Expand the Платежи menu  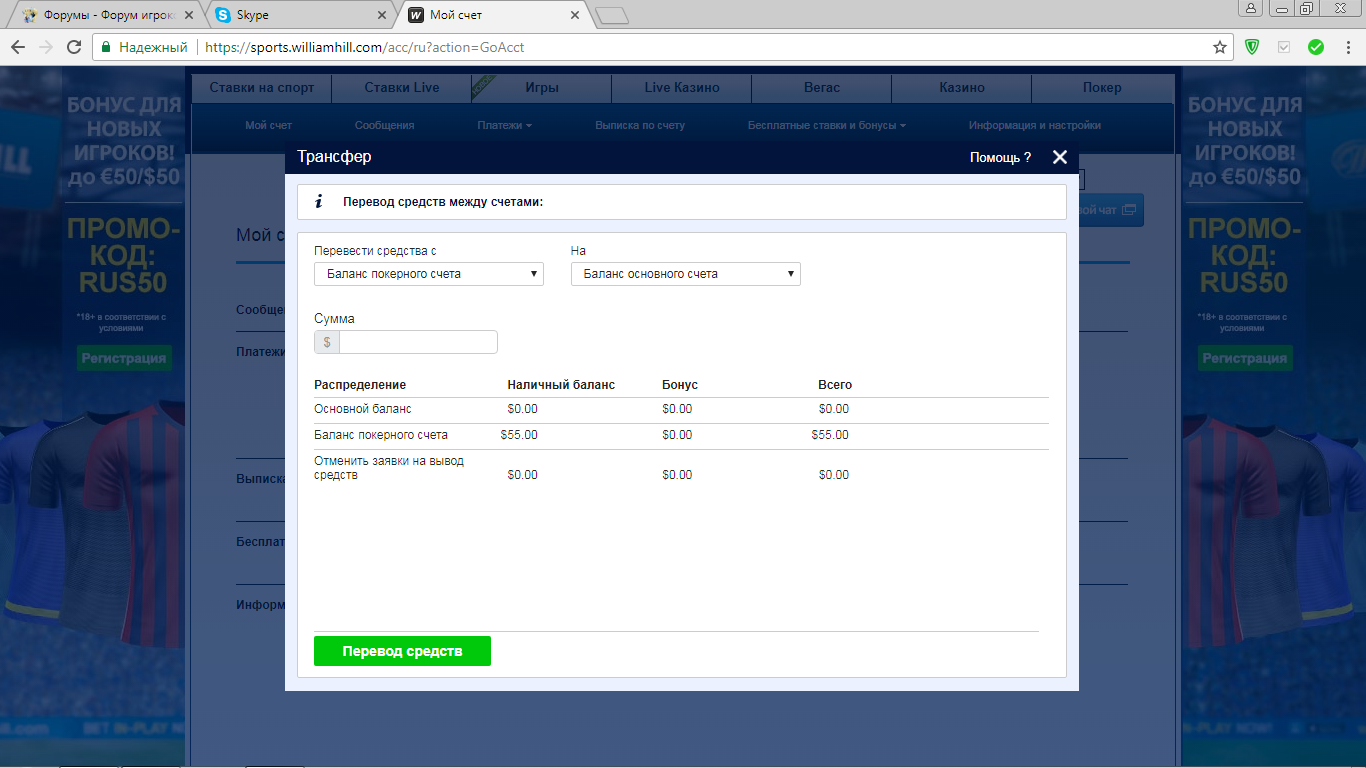point(504,126)
